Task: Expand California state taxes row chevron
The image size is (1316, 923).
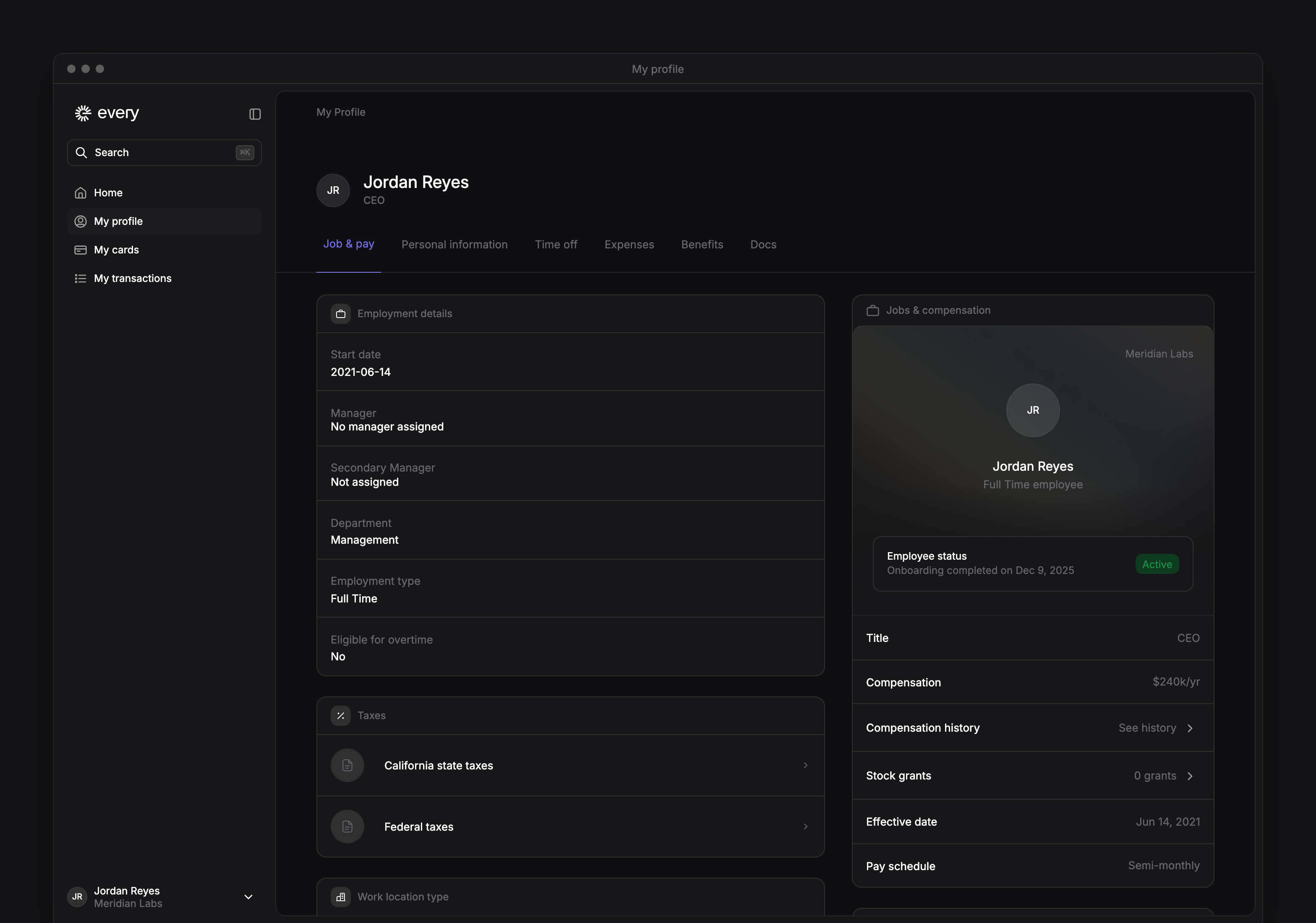Action: [x=805, y=765]
